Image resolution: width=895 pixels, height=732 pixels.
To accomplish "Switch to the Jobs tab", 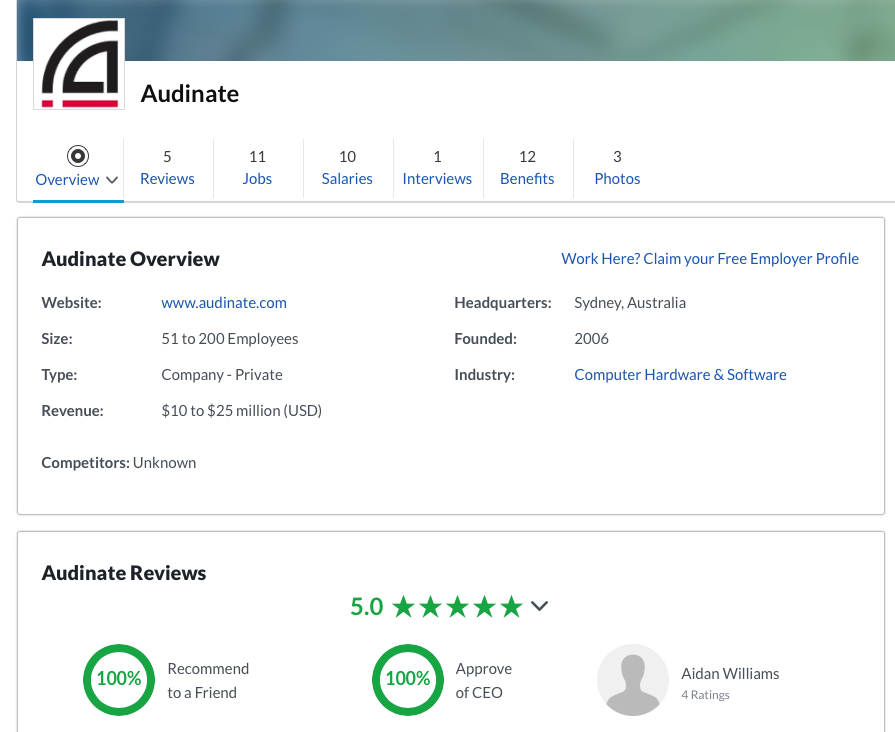I will click(x=257, y=168).
